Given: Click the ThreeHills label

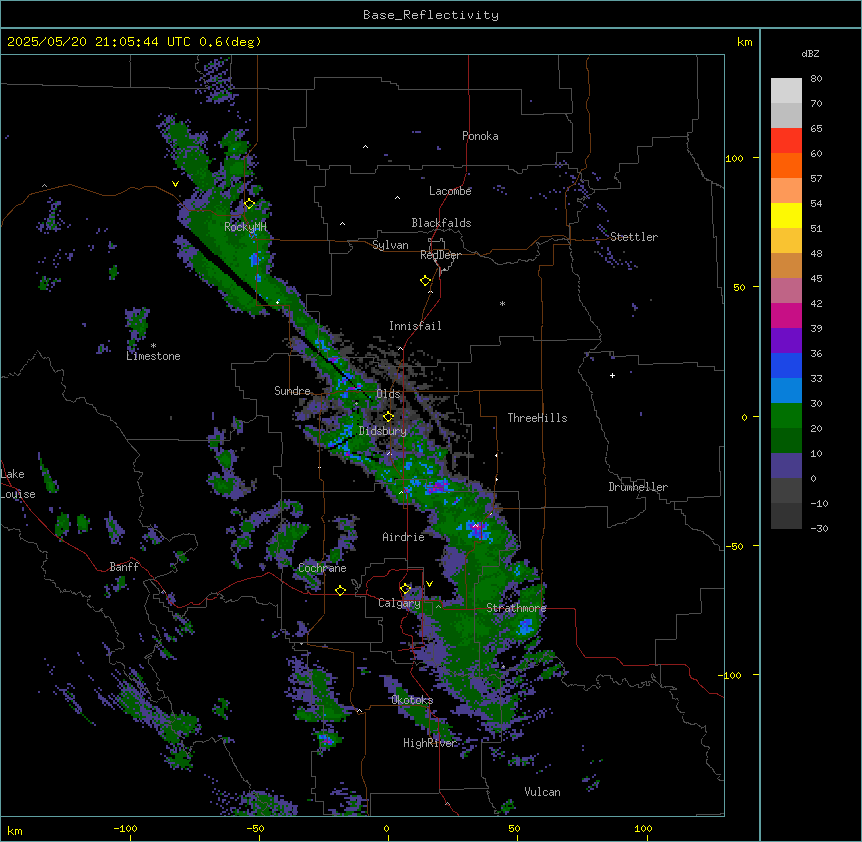Looking at the screenshot, I should (537, 418).
